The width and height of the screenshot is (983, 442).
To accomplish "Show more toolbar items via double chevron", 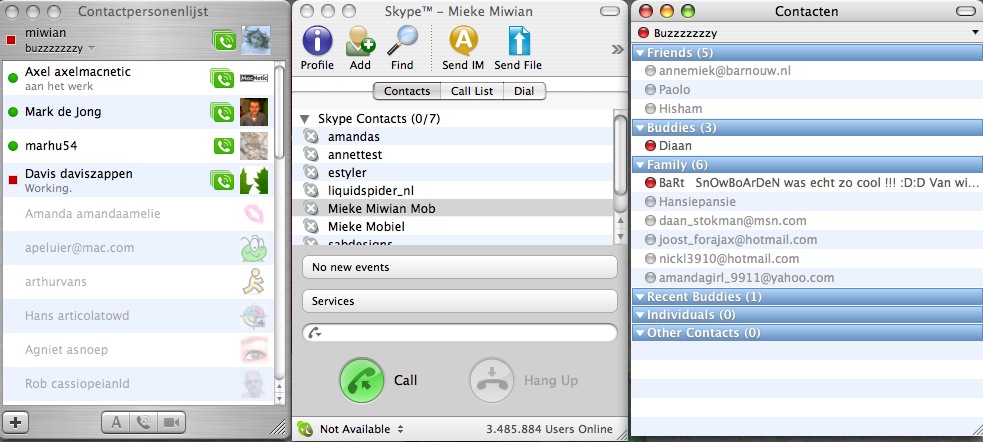I will point(618,50).
